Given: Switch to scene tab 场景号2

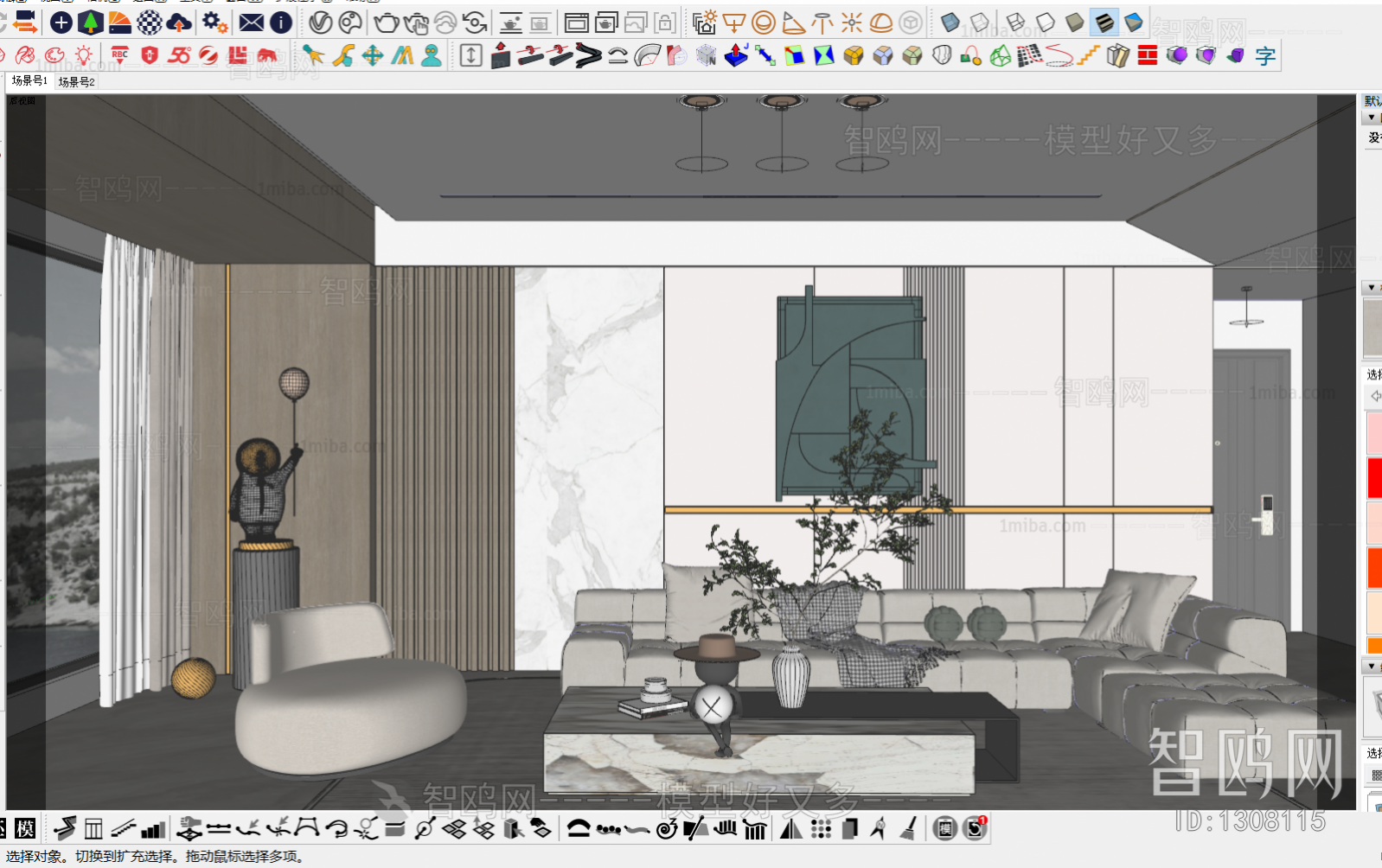Looking at the screenshot, I should coord(76,81).
